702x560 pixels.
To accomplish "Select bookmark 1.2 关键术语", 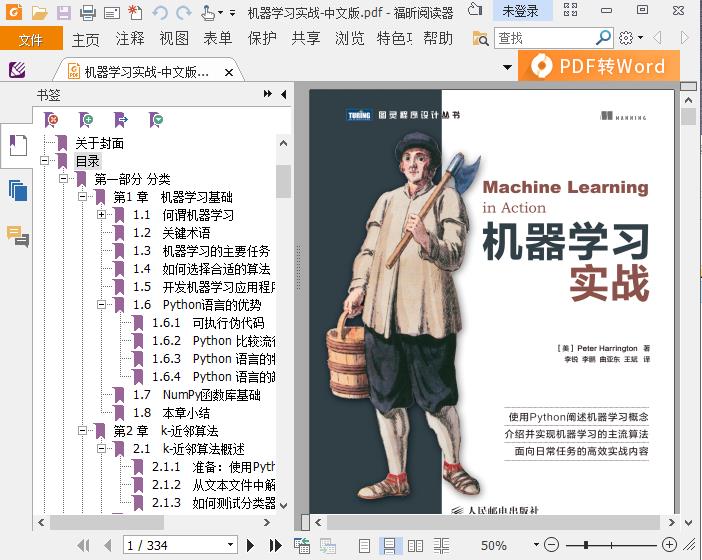I will click(171, 233).
